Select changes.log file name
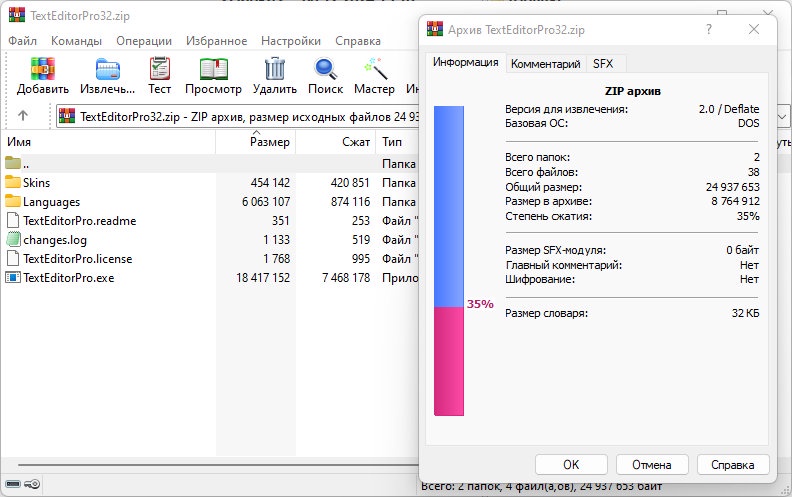792x497 pixels. point(55,240)
